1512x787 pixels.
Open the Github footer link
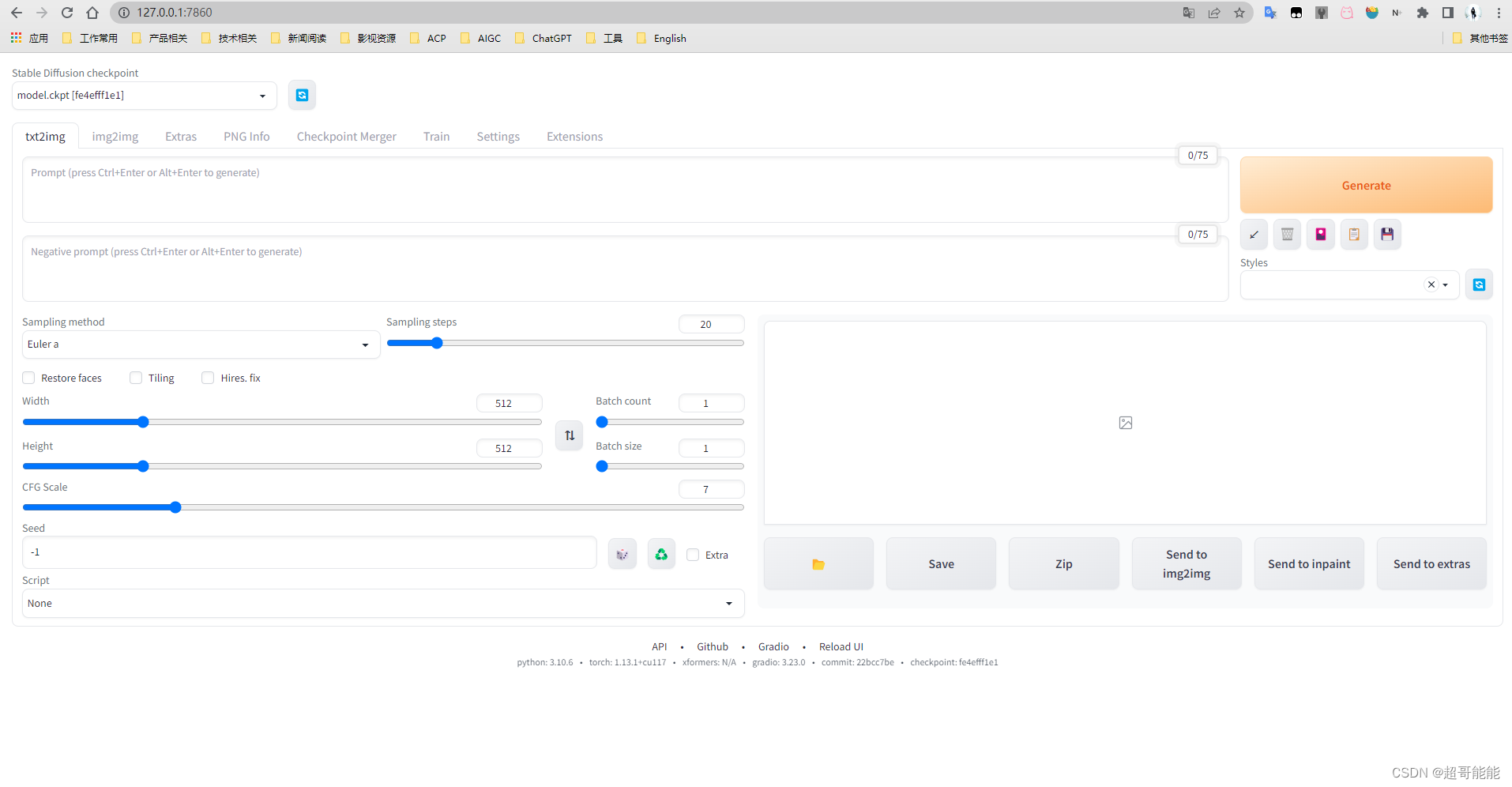(713, 647)
